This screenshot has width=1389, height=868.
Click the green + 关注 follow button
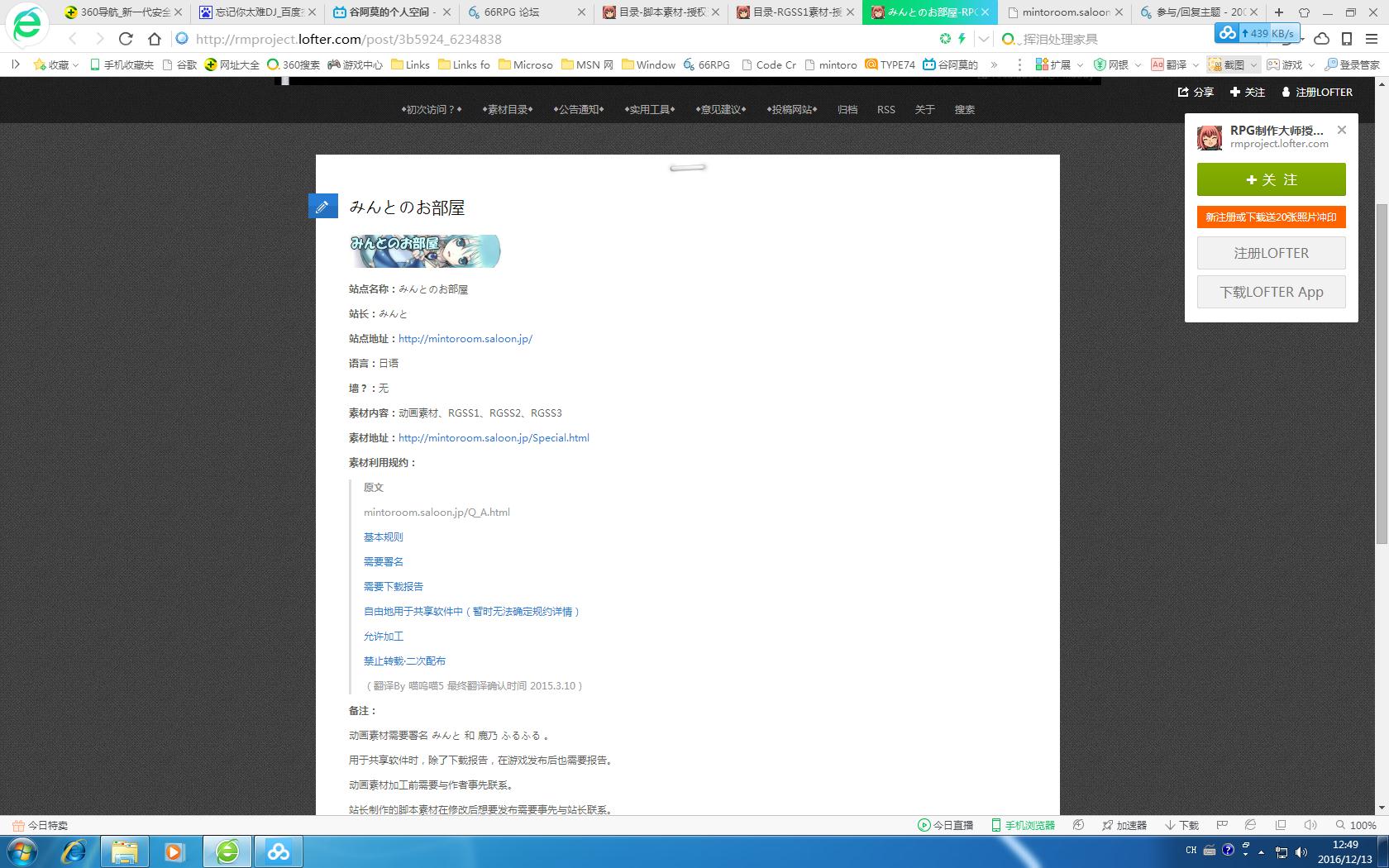click(1272, 179)
